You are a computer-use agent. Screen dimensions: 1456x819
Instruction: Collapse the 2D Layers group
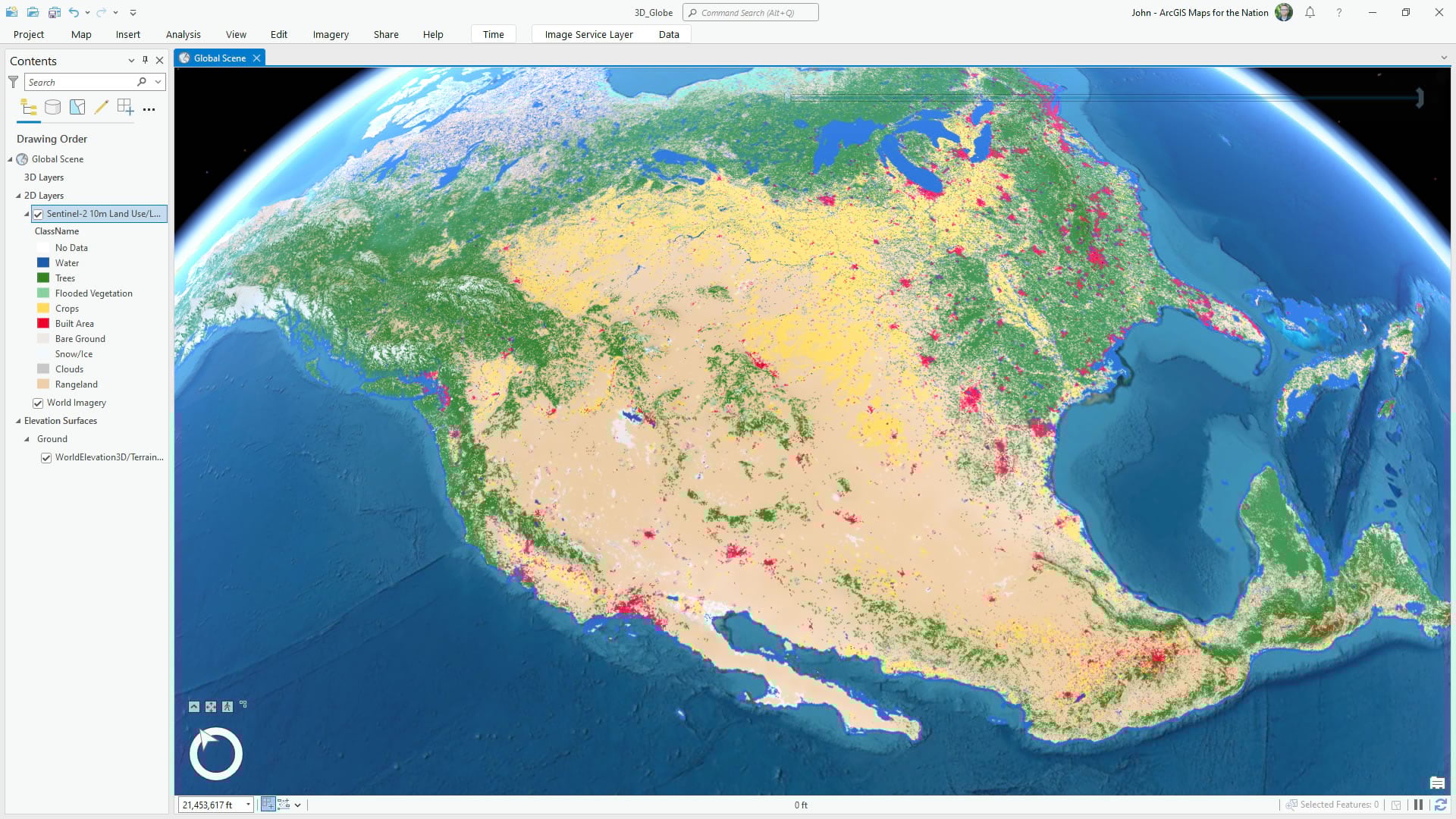click(18, 196)
